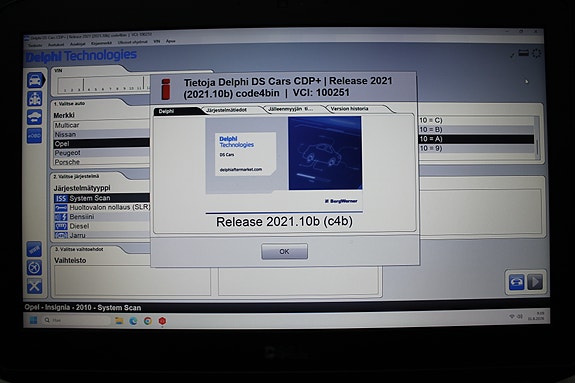This screenshot has width=575, height=383.
Task: Switch to the Jälleenmyyjän tab
Action: click(x=290, y=109)
